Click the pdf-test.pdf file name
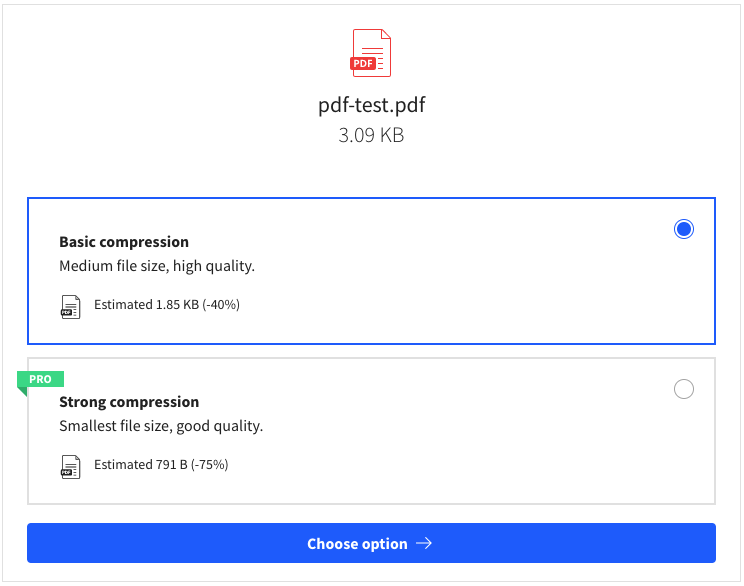 (372, 105)
